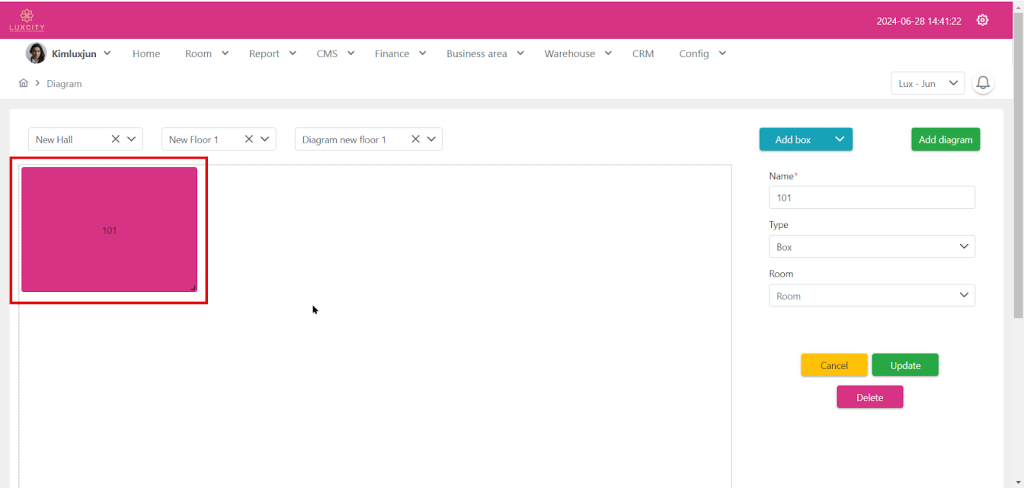Click the Kimluxjun user avatar

point(36,54)
